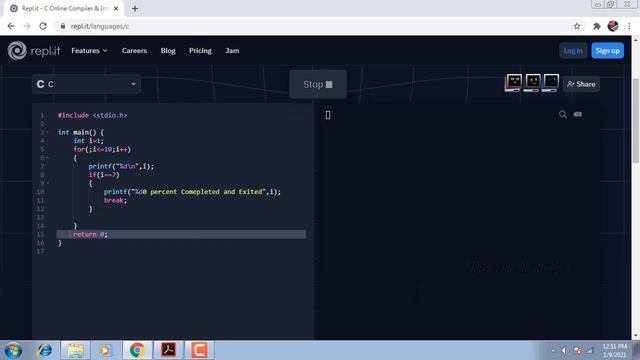Open the Pricing page

click(x=200, y=51)
